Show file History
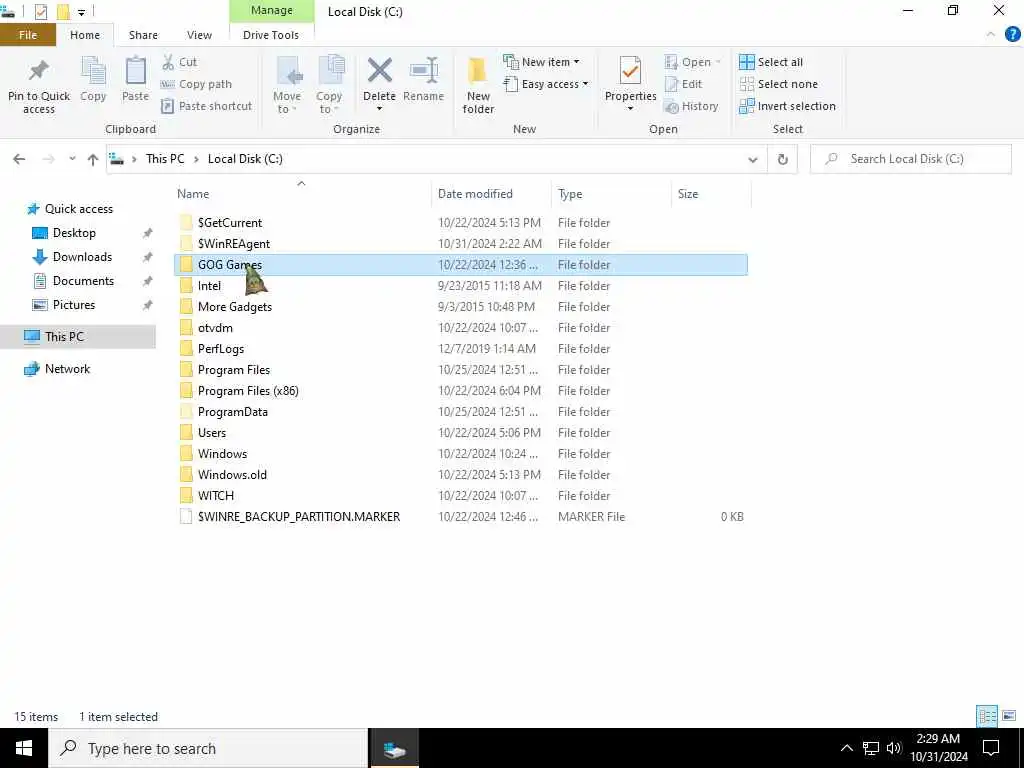 (691, 106)
